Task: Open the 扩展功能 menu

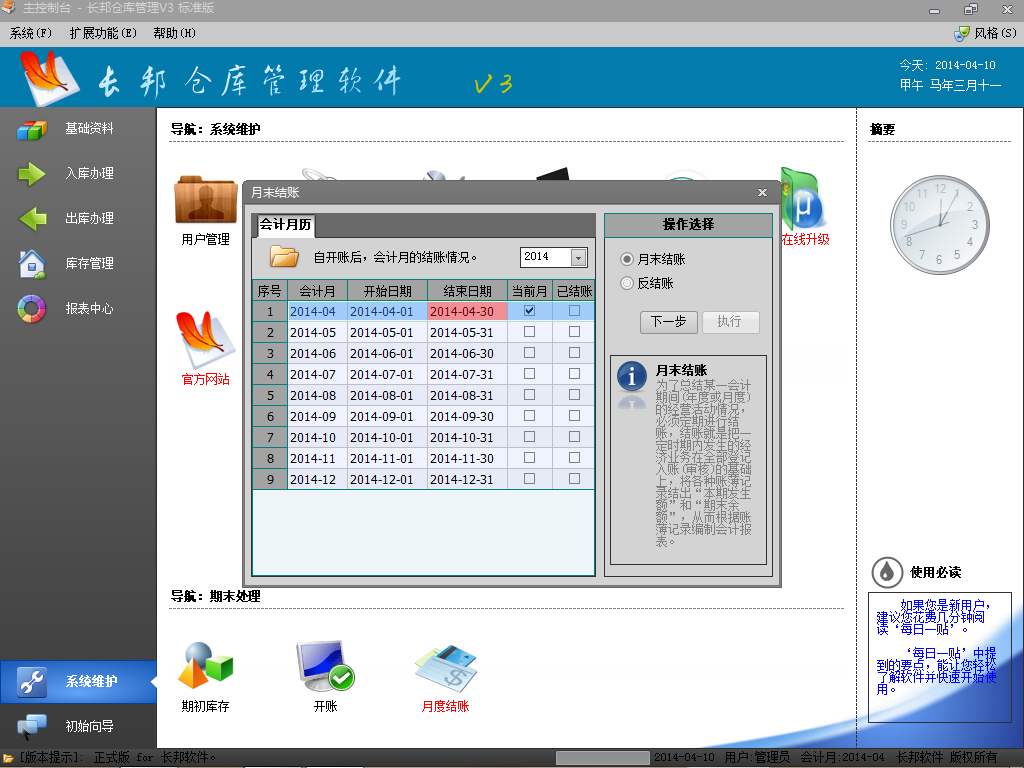Action: coord(102,33)
